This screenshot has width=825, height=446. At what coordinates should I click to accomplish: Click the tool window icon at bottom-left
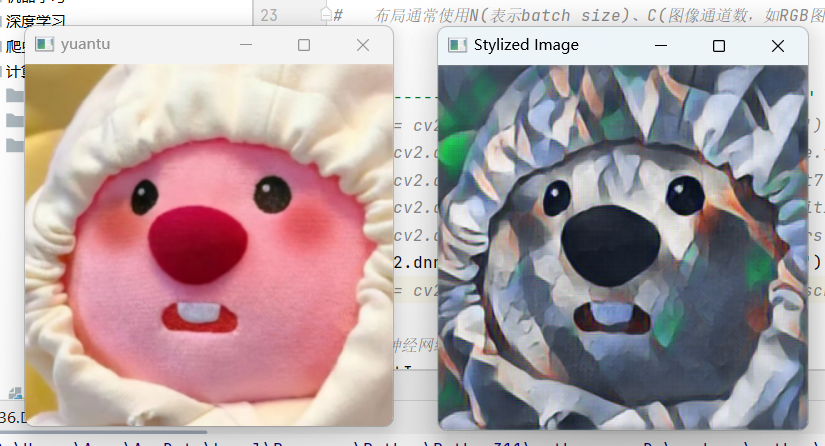pyautogui.click(x=15, y=393)
